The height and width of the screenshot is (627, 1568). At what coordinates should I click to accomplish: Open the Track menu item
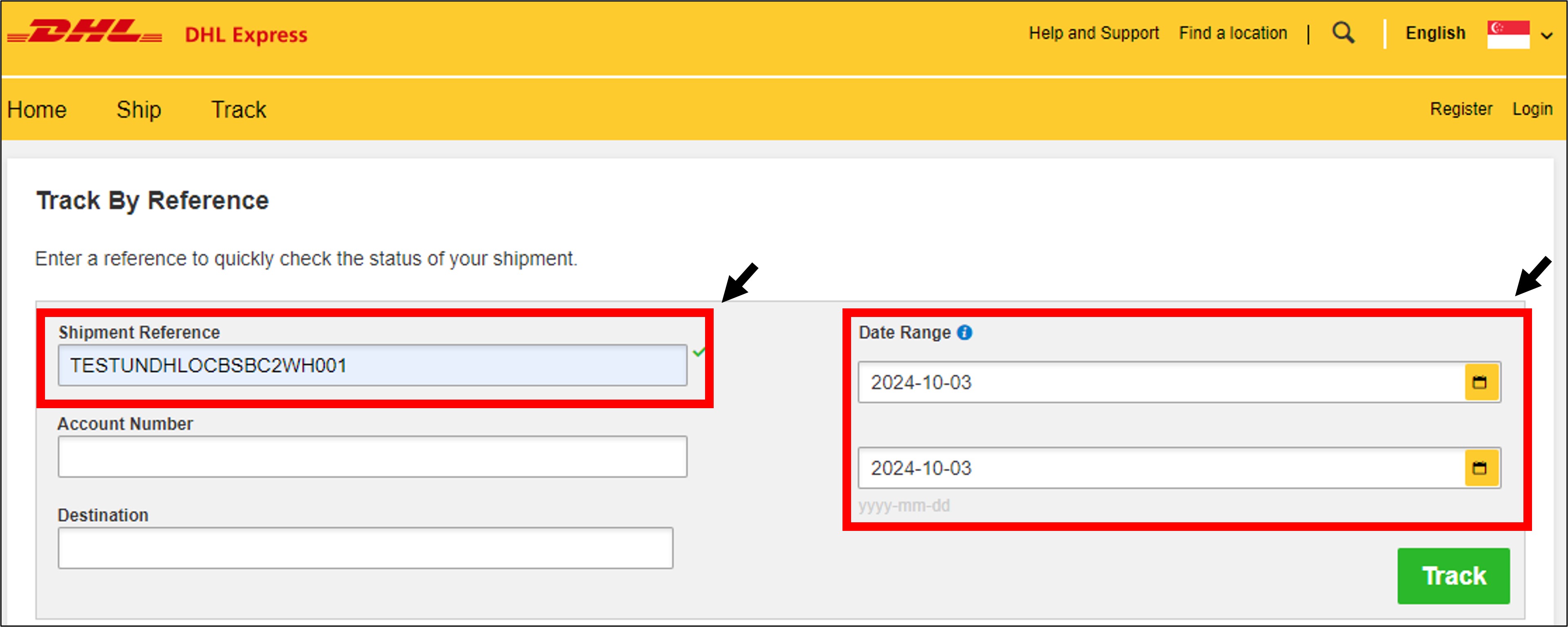238,110
